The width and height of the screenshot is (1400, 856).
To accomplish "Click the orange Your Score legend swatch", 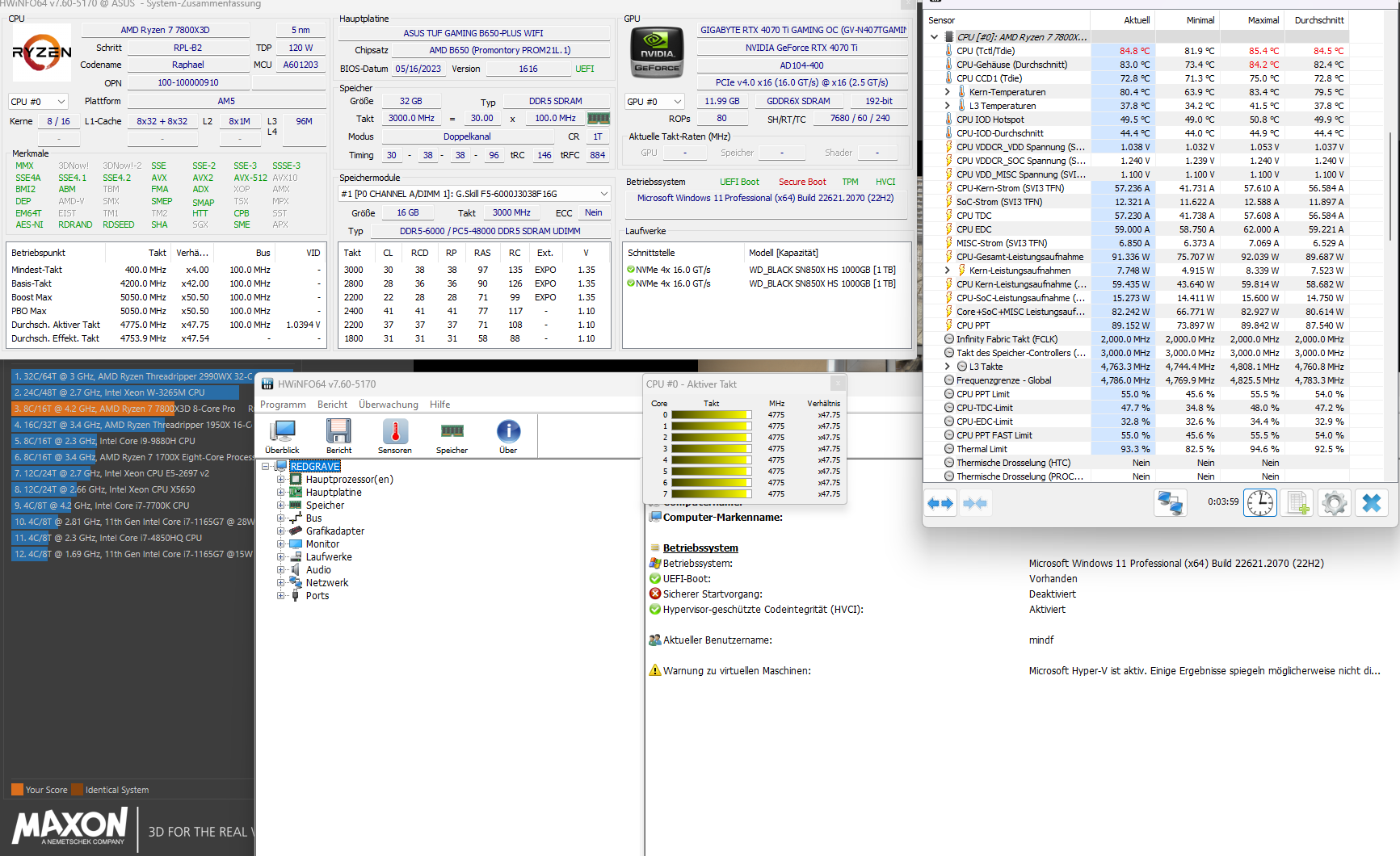I will [x=17, y=790].
